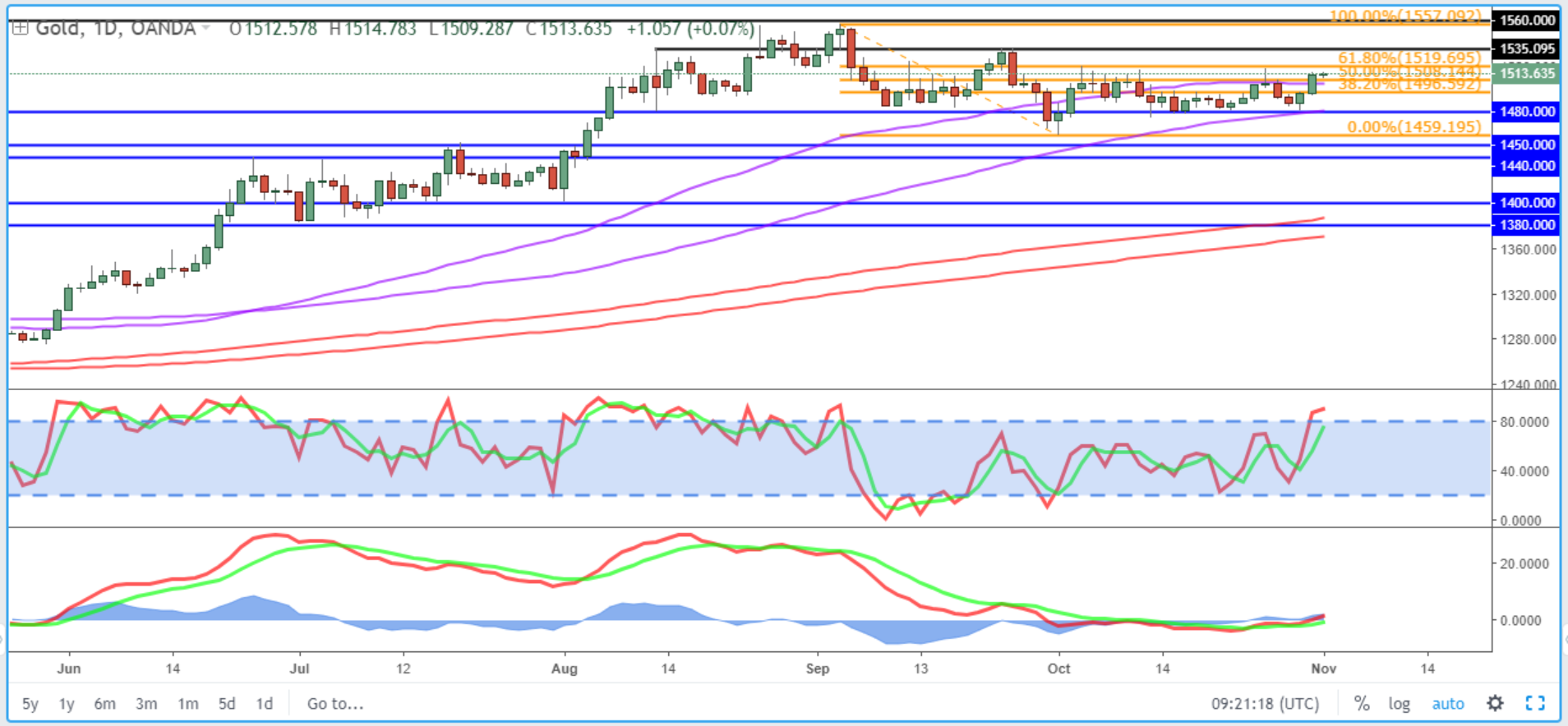This screenshot has height=726, width=1568.
Task: Click the Jul label on time axis
Action: point(299,669)
